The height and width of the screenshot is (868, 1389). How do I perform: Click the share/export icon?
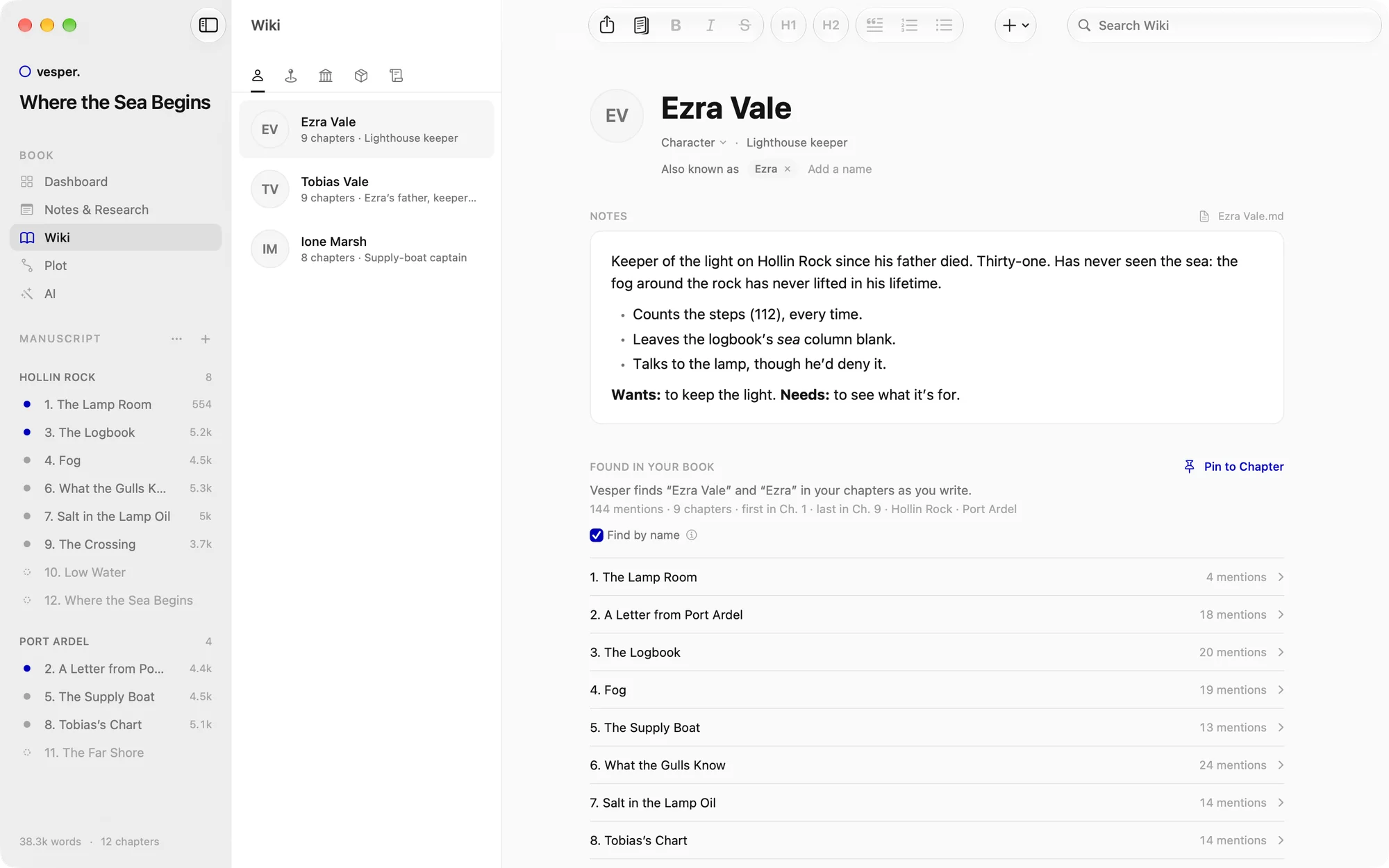[607, 25]
